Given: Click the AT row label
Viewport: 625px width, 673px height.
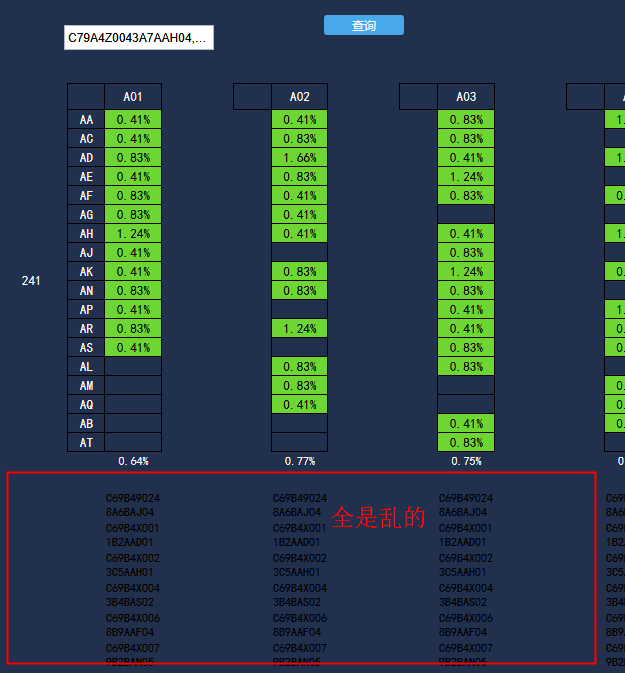Looking at the screenshot, I should (86, 443).
